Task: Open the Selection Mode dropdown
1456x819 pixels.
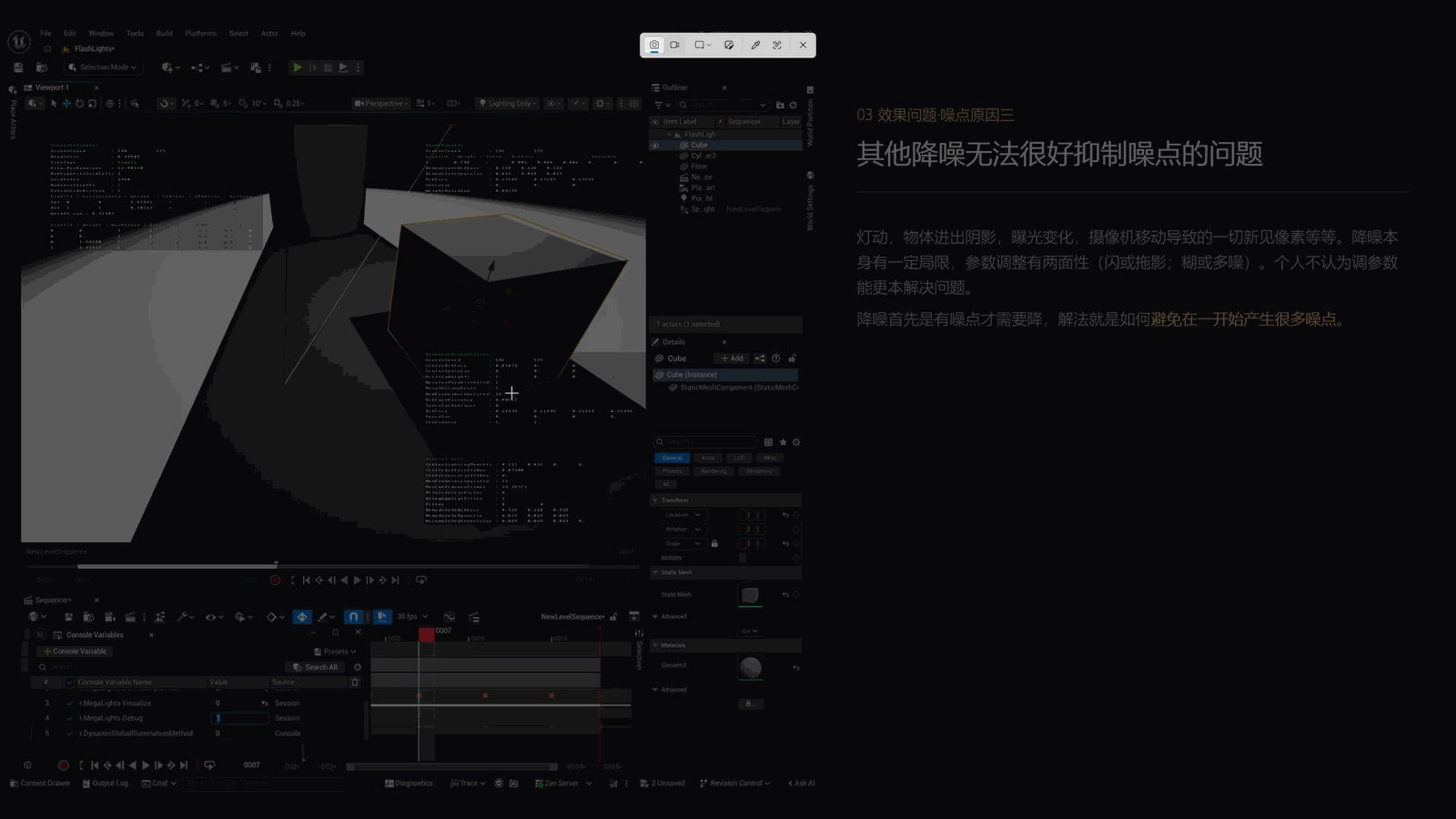Action: pyautogui.click(x=102, y=67)
